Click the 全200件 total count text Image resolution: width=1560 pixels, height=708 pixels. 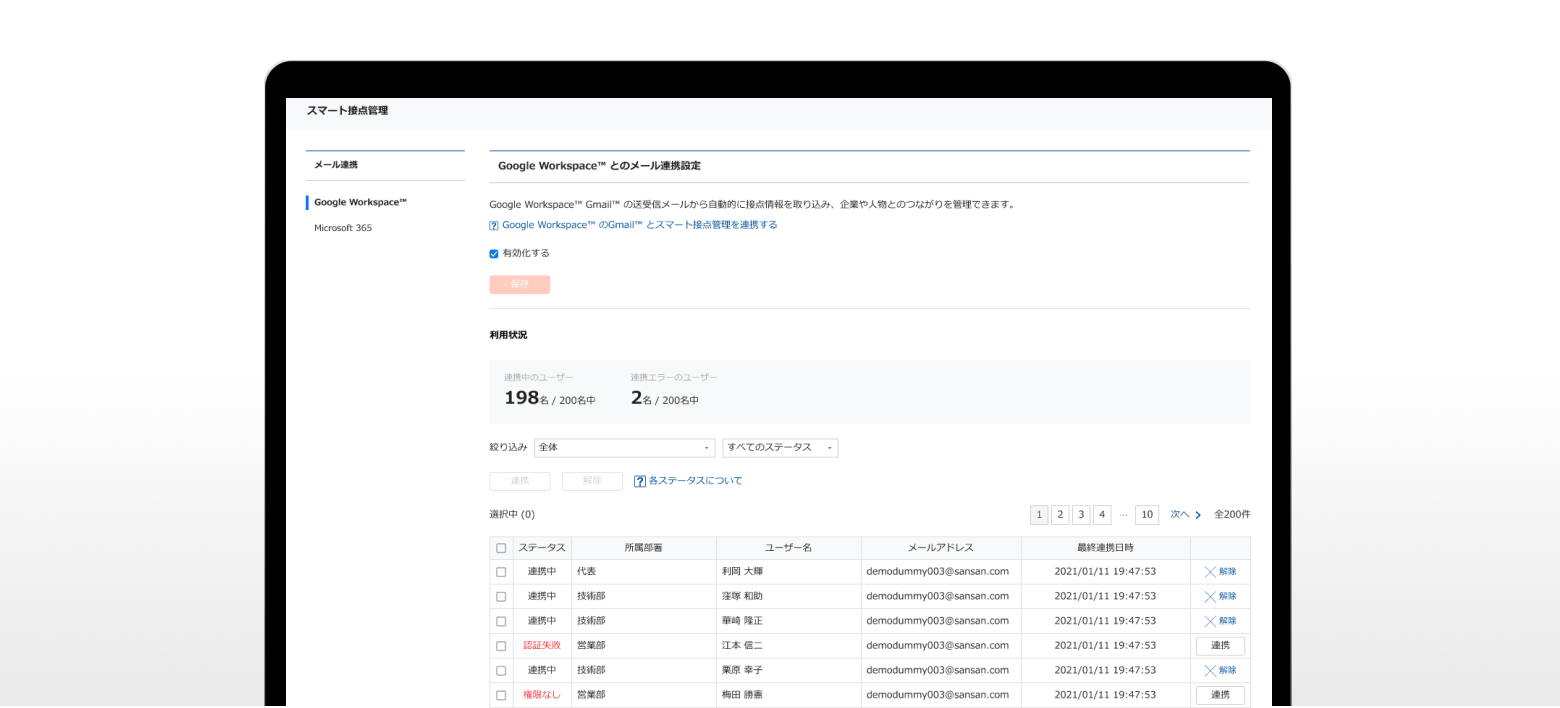(x=1232, y=515)
